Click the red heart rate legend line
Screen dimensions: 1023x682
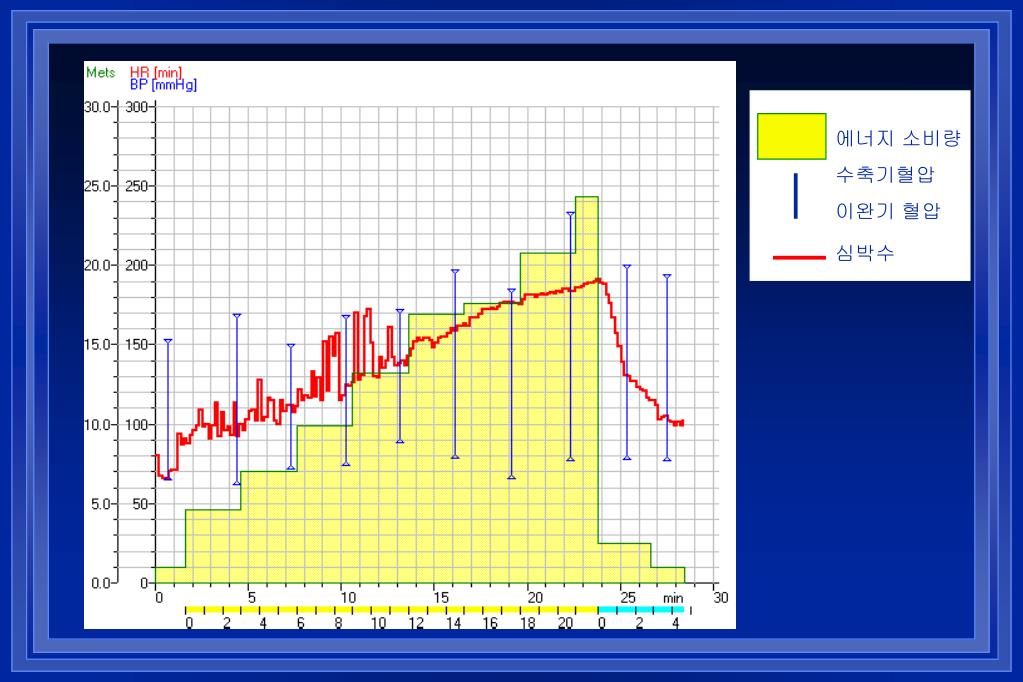(x=799, y=257)
